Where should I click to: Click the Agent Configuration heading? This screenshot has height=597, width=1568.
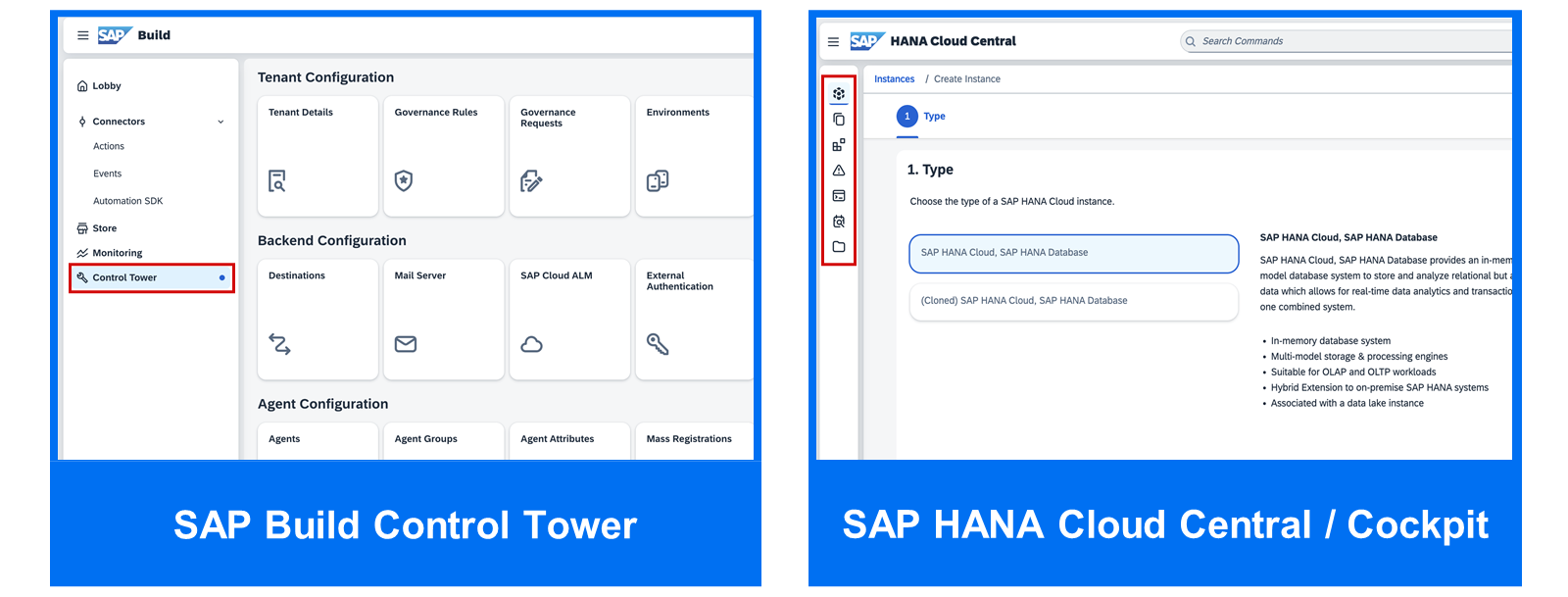point(323,404)
